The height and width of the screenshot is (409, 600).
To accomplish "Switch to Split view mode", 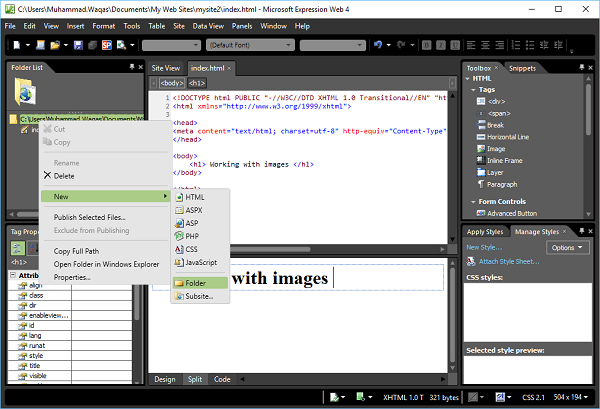I will click(195, 379).
